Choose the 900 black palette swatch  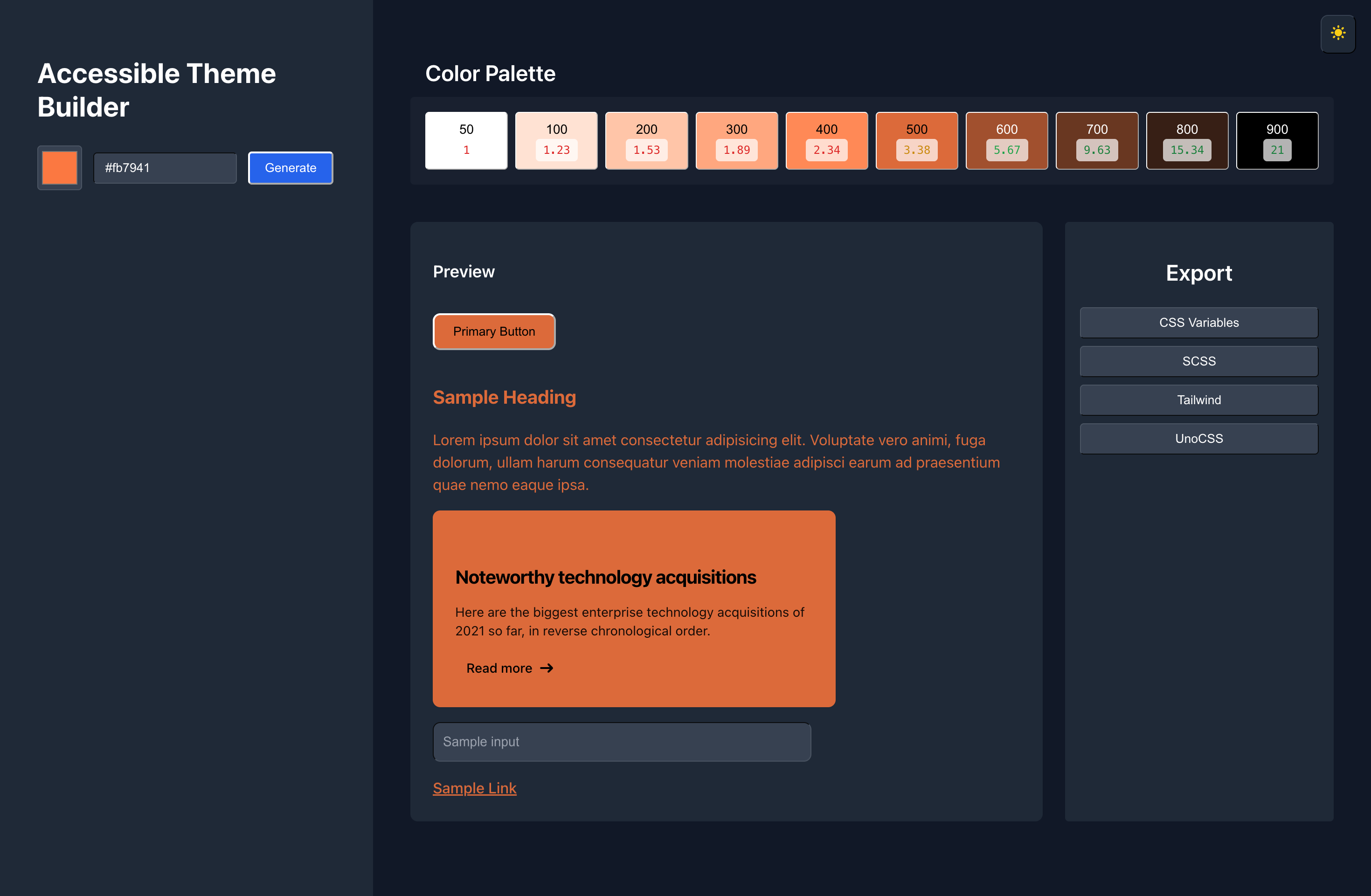1276,140
